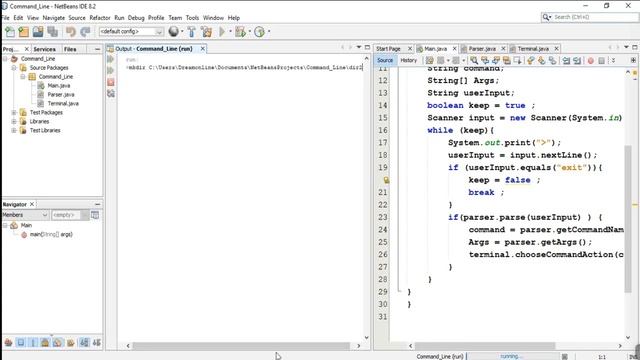Click the New File toolbar icon
Viewport: 640px width, 360px height.
tap(9, 31)
